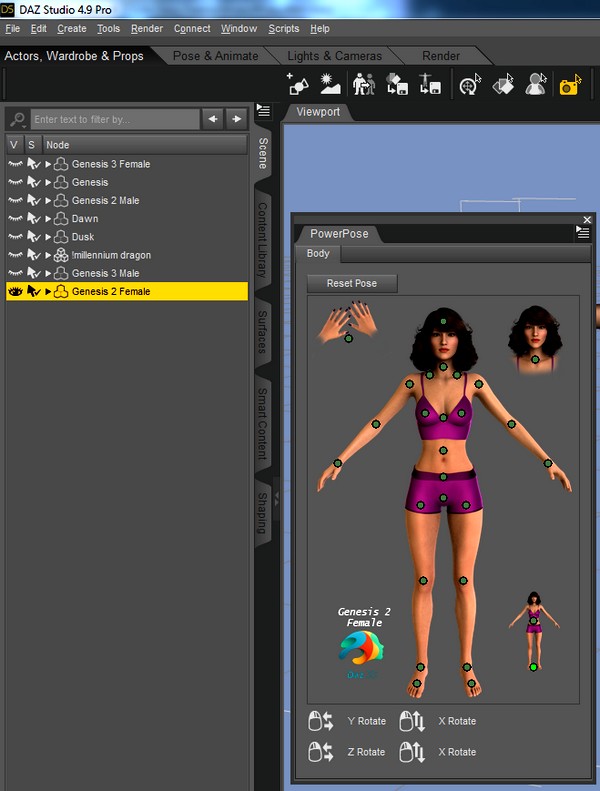Viewport: 600px width, 791px height.
Task: Click the abdomen control point on figure
Action: click(x=443, y=450)
